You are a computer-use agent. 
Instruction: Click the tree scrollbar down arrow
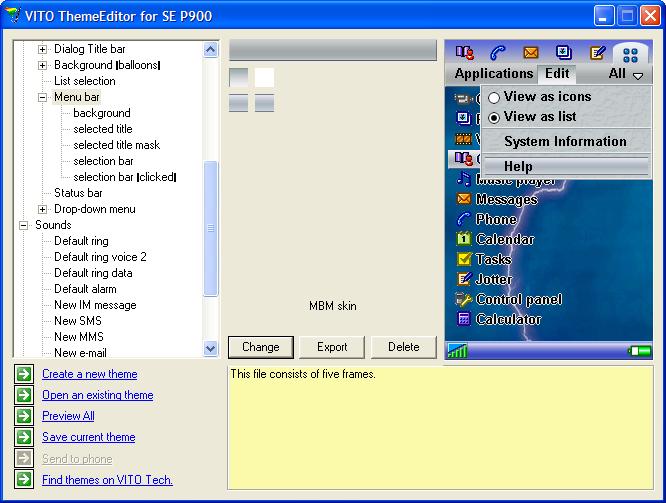tap(211, 348)
